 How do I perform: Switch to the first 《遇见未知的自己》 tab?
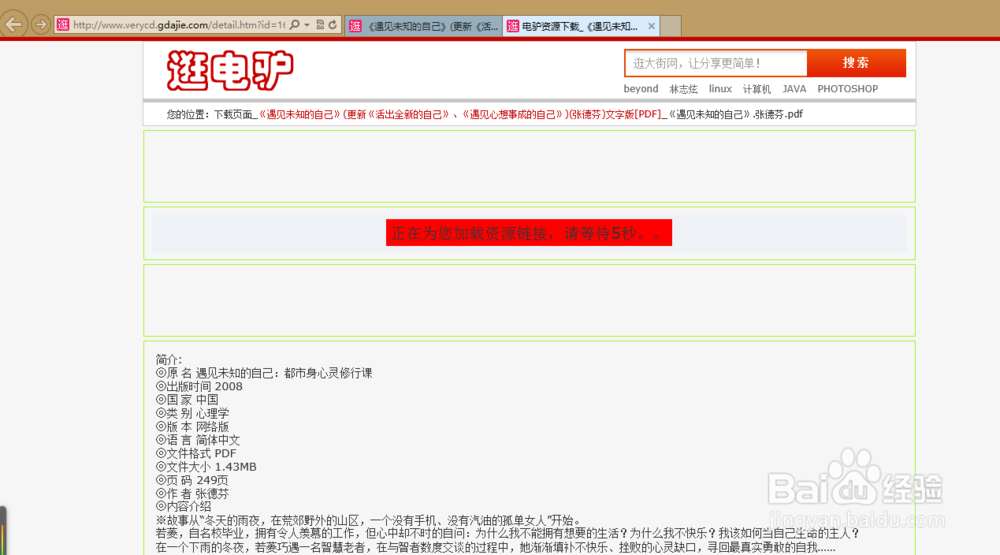coord(424,26)
